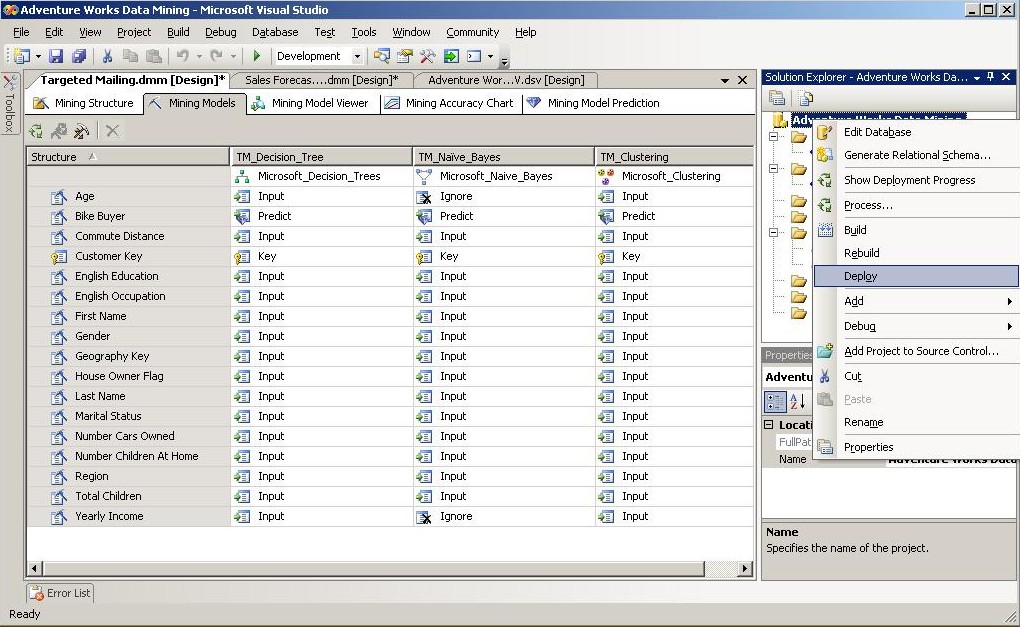Image resolution: width=1020 pixels, height=627 pixels.
Task: Click the Solution Explorer Show All Files icon
Action: click(x=805, y=98)
